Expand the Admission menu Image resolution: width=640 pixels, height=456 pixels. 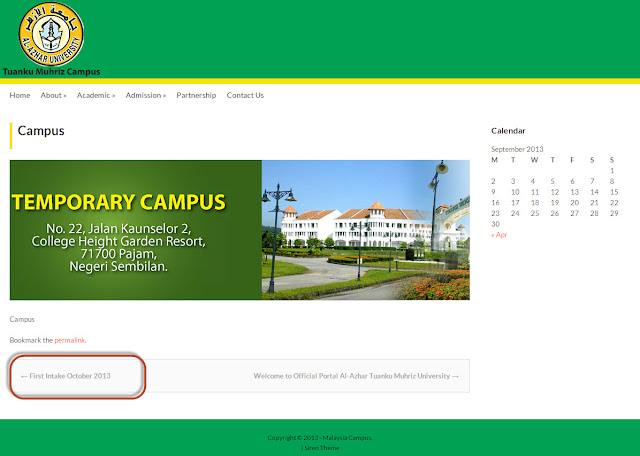coord(146,95)
